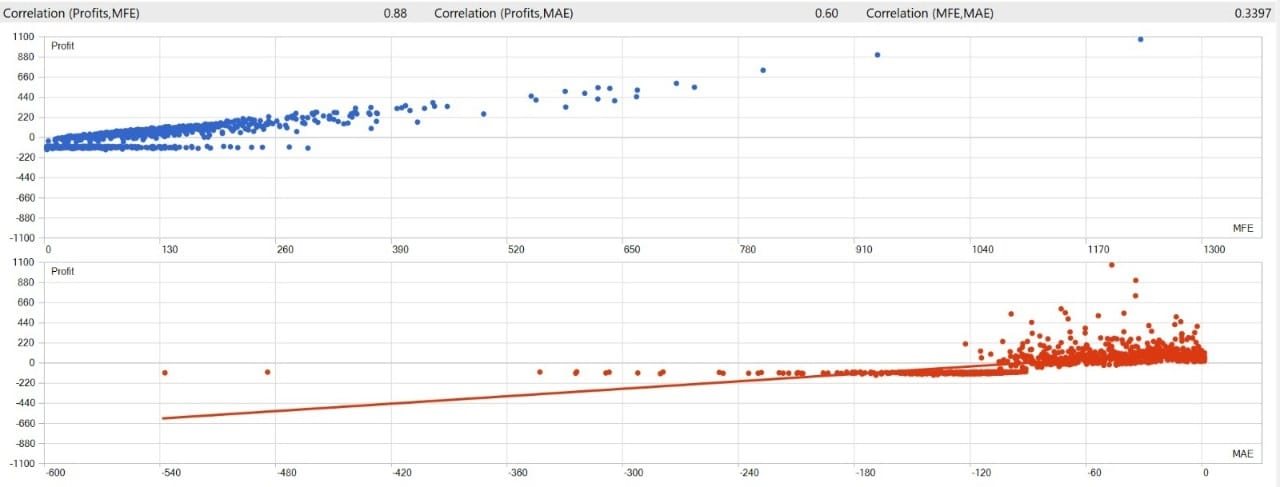Click the "MFE" axis label
1280x487 pixels.
coord(1243,229)
